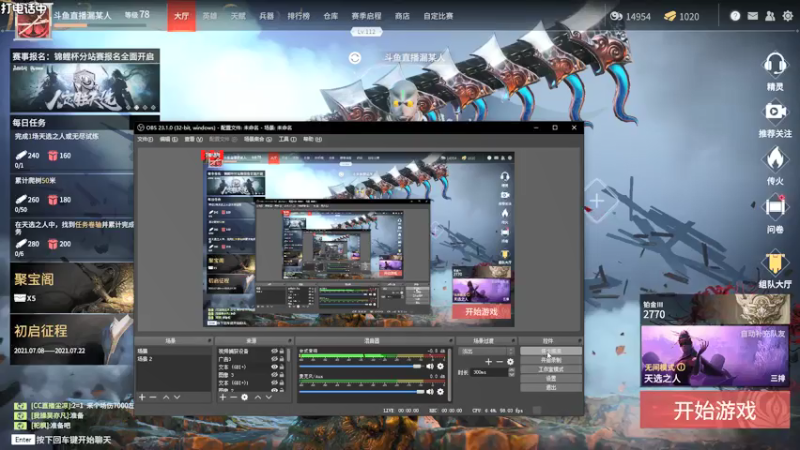Remove transition with minus in 场景过渡 panel
The width and height of the screenshot is (800, 450).
pyautogui.click(x=499, y=361)
